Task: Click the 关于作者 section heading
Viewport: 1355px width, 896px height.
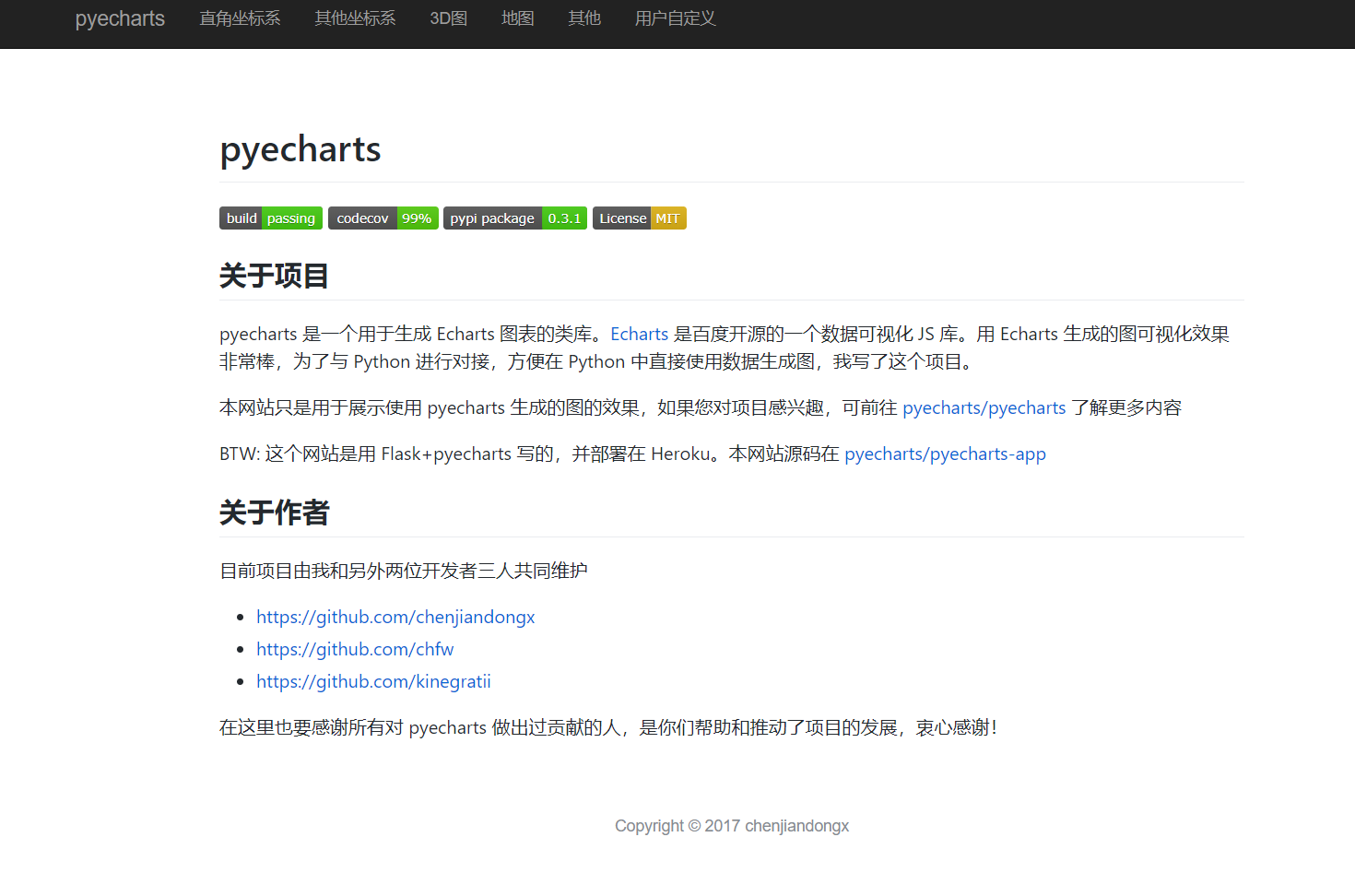Action: 274,513
